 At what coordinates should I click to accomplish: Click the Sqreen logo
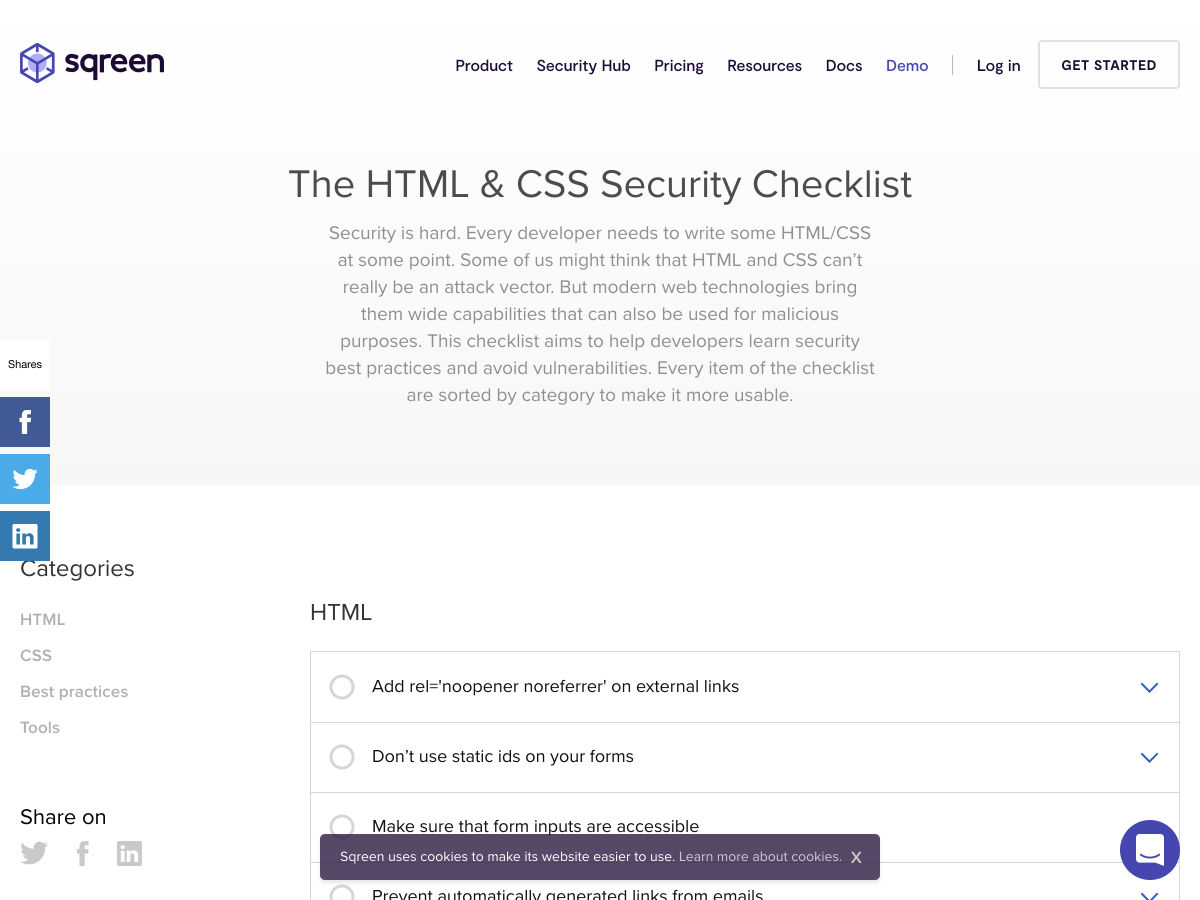pyautogui.click(x=92, y=63)
